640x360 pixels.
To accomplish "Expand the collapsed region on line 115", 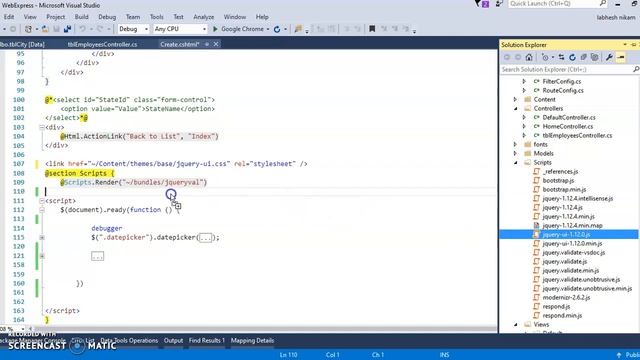I will pos(42,238).
